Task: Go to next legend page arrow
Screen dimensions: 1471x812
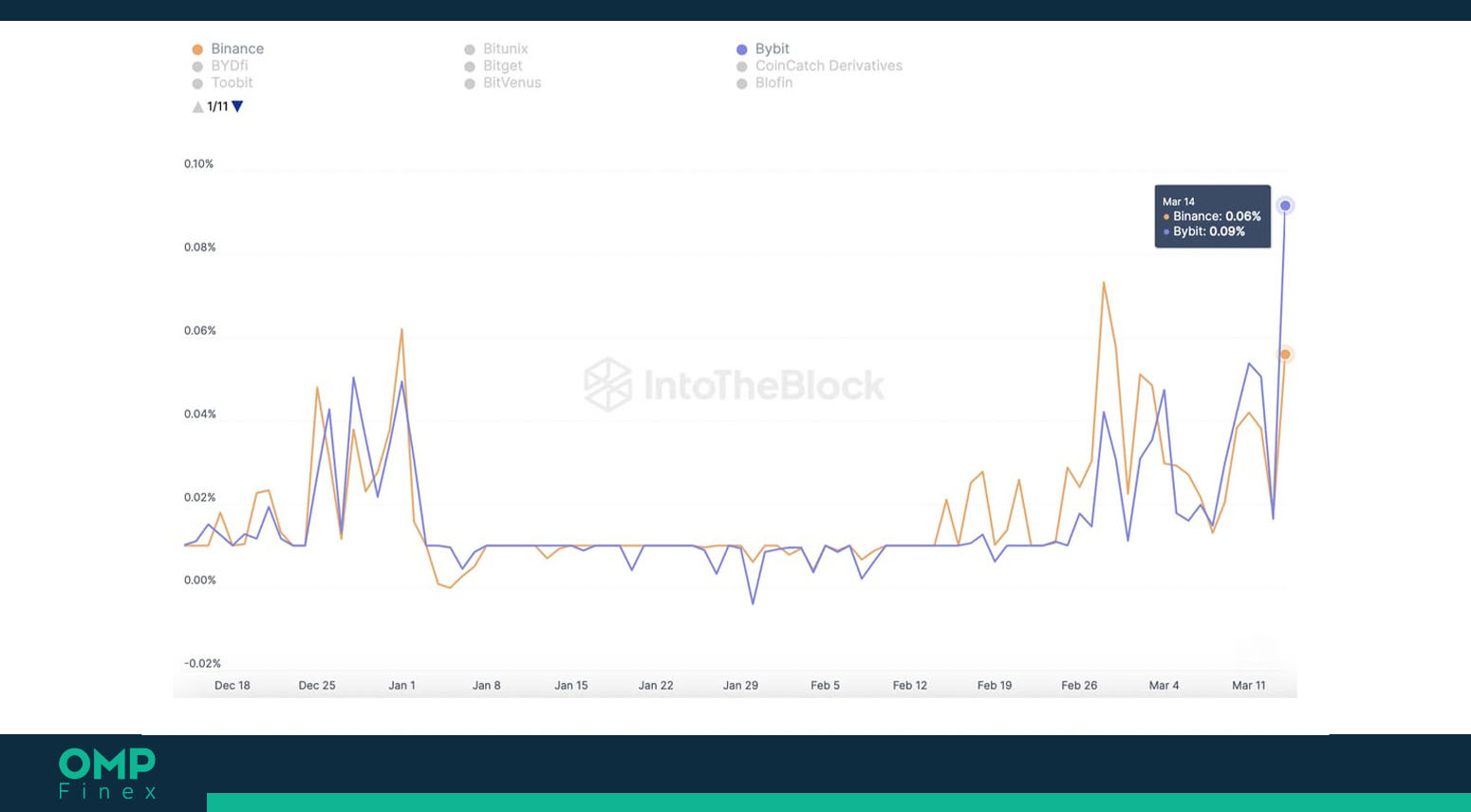Action: 238,106
